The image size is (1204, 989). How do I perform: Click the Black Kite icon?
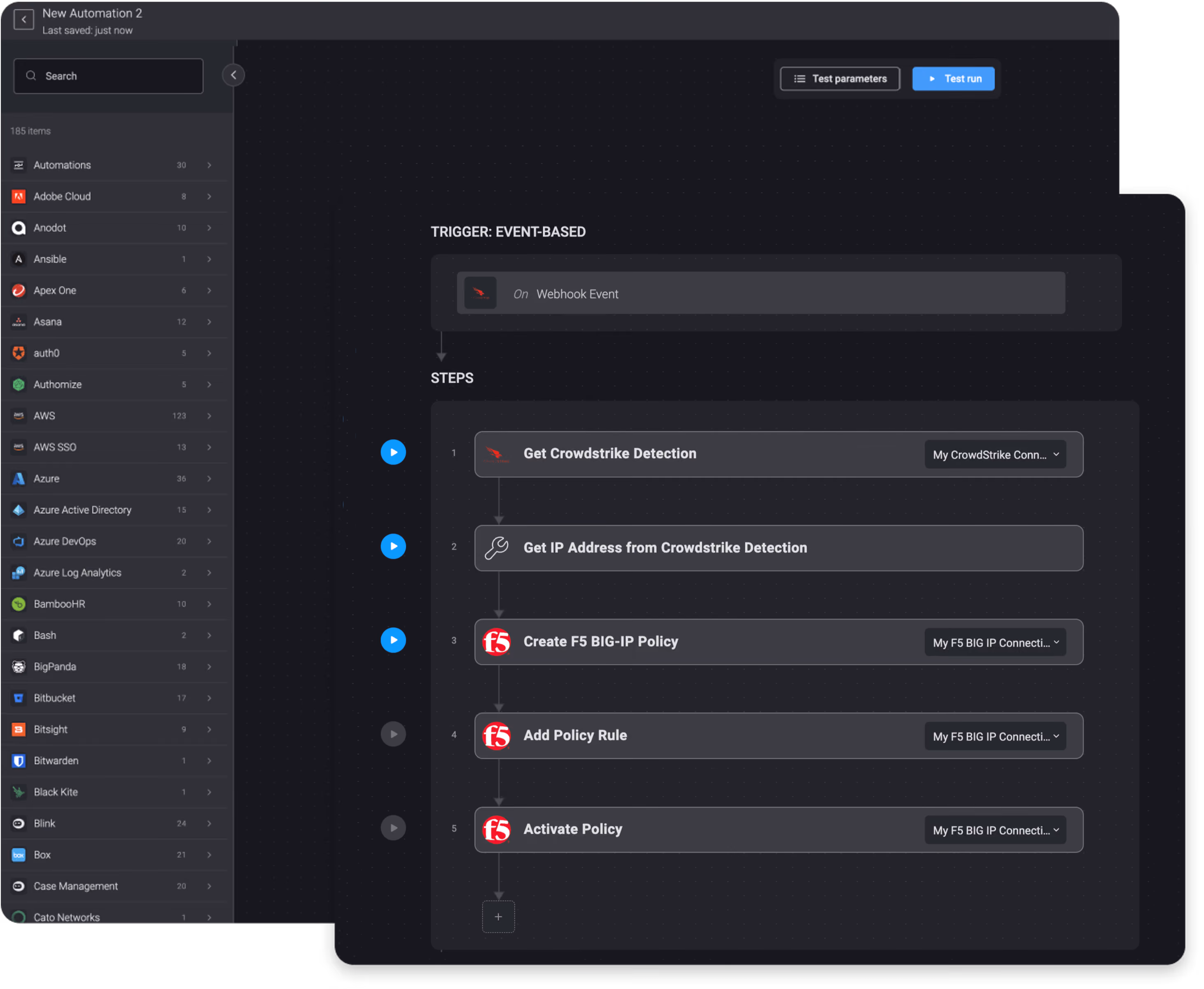tap(19, 792)
